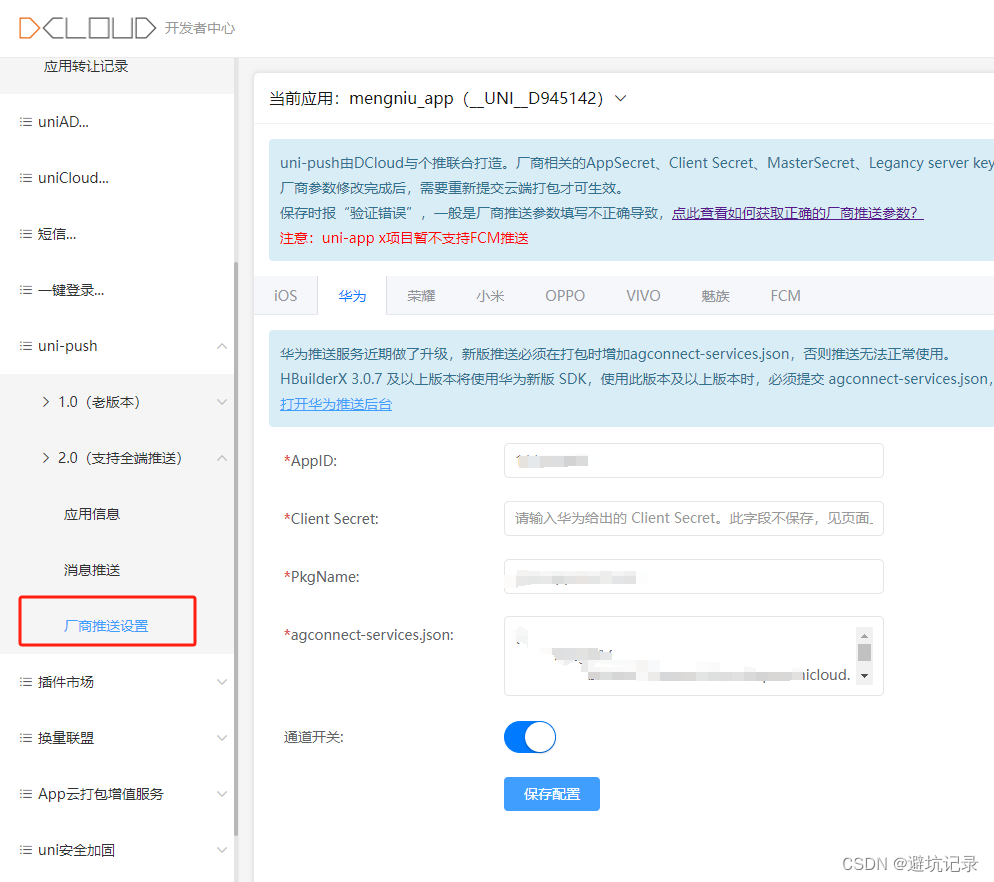Image resolution: width=994 pixels, height=882 pixels.
Task: Click the 短信 list icon
Action: (25, 234)
